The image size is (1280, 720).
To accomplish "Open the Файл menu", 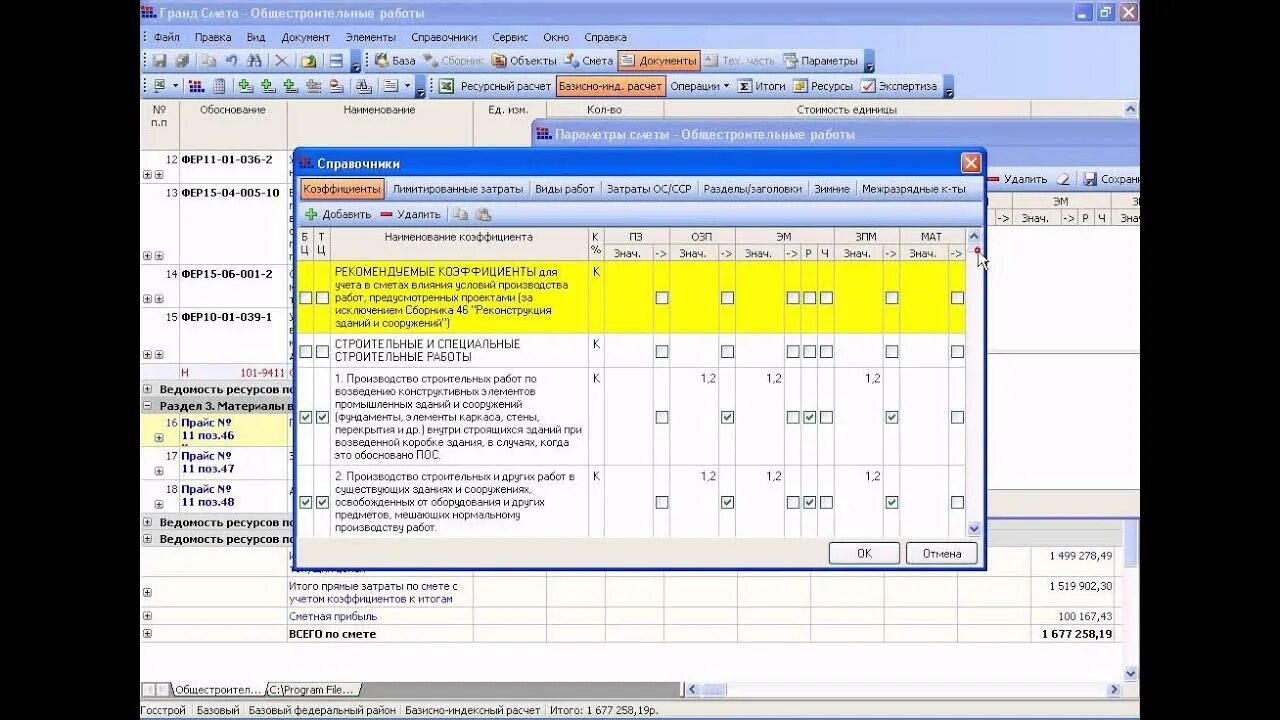I will [x=167, y=37].
